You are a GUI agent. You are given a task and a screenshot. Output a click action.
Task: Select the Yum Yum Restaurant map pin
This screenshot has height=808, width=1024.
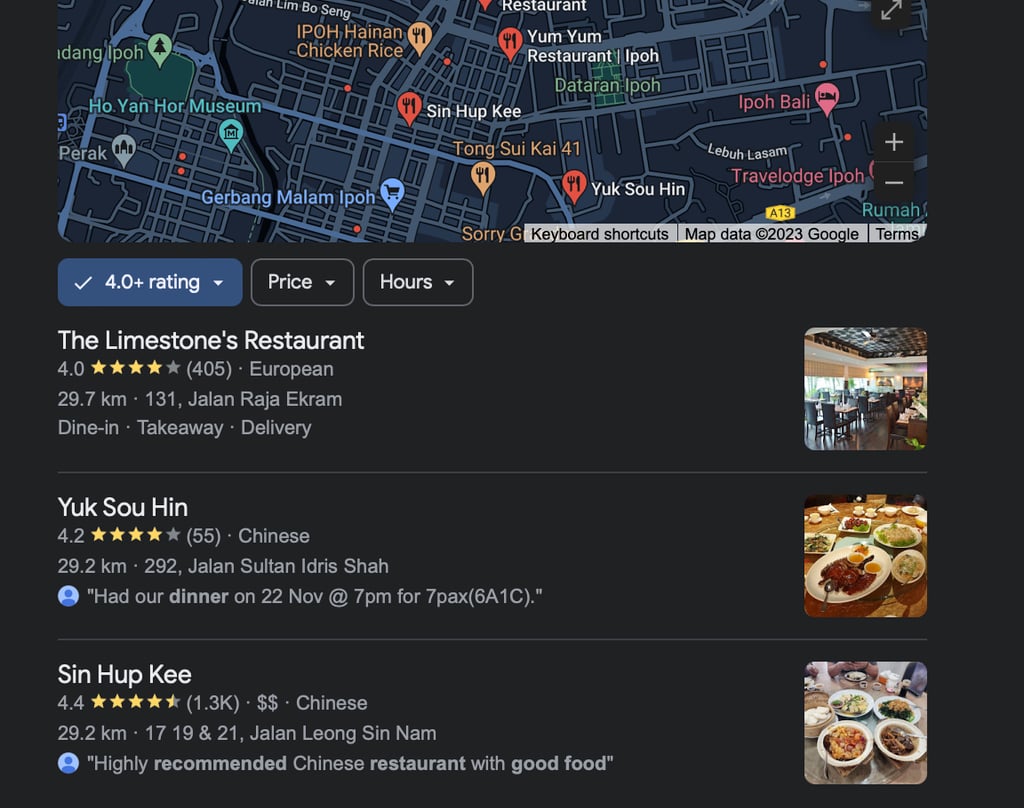[509, 43]
